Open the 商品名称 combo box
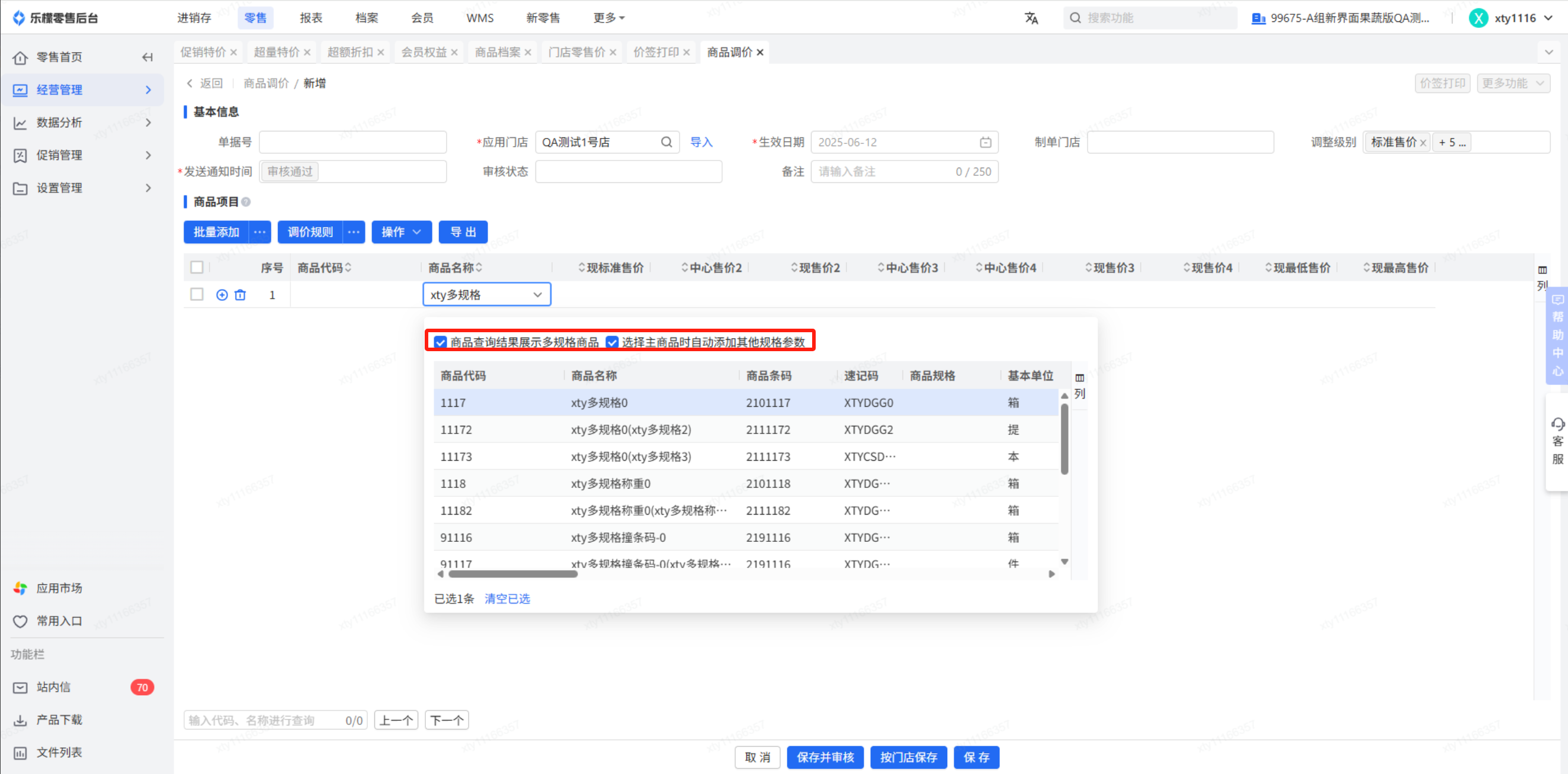The image size is (1568, 774). [487, 295]
